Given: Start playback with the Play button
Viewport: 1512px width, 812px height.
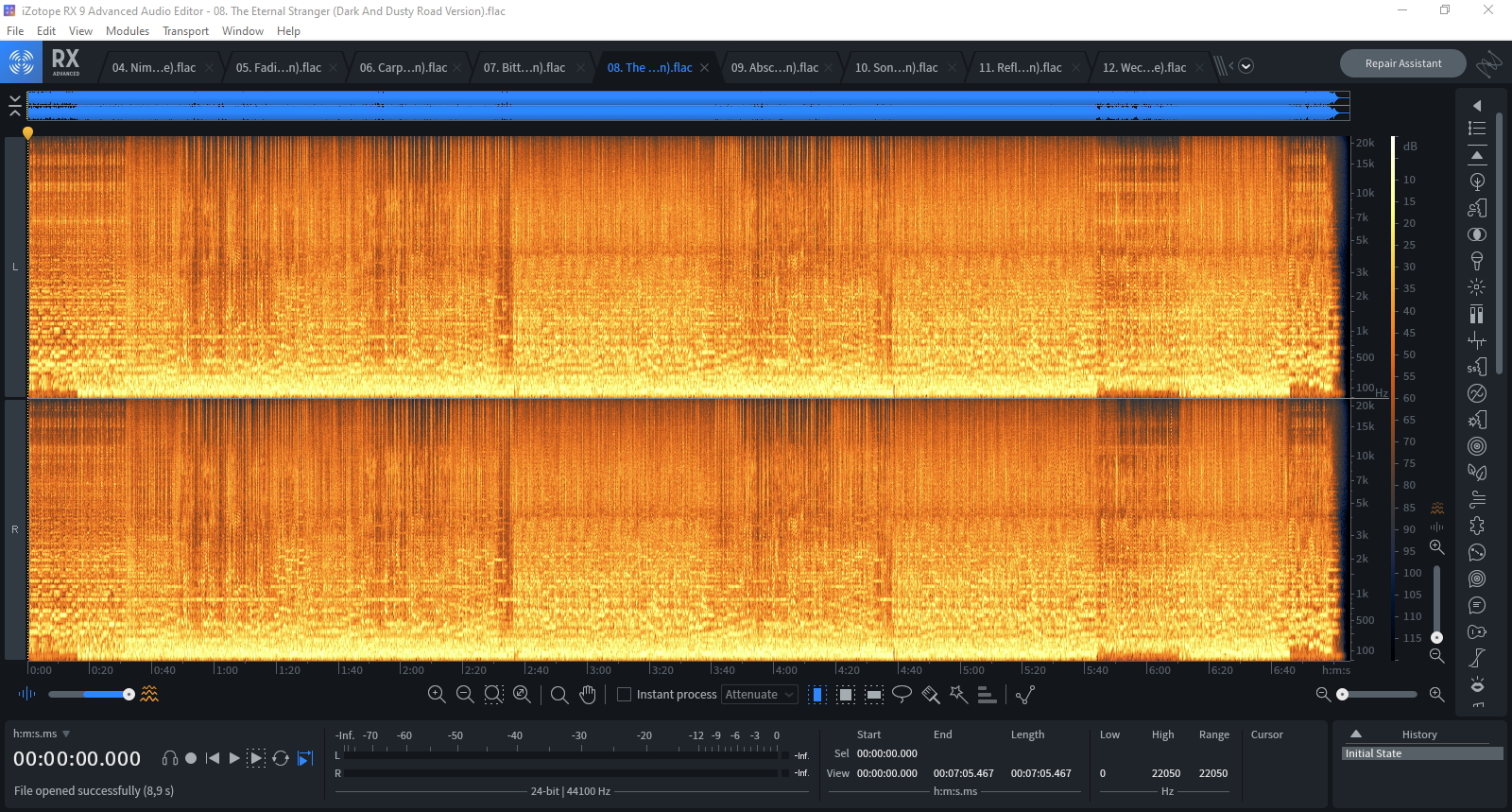Looking at the screenshot, I should click(234, 758).
